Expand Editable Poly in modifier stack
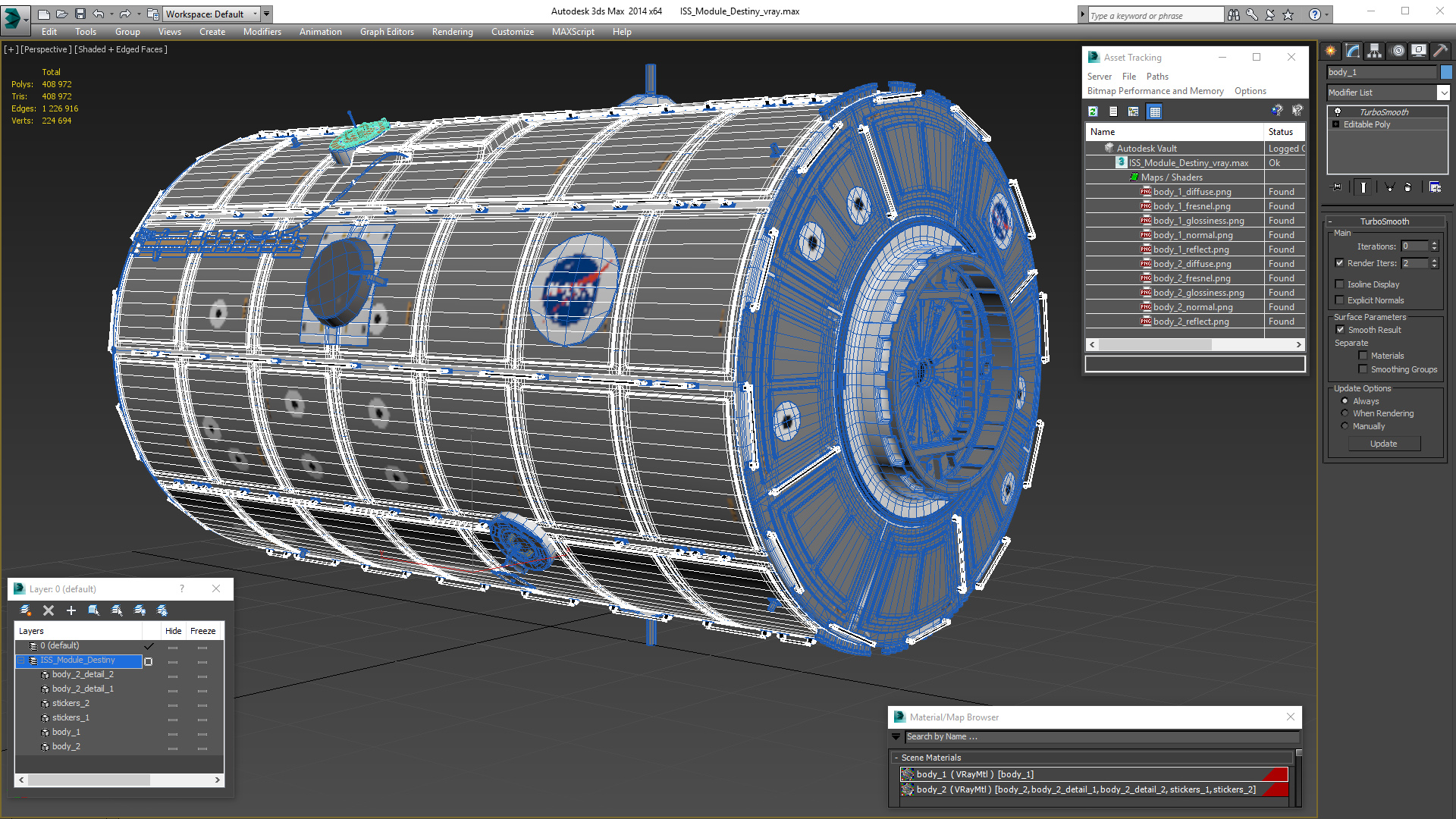 click(1335, 124)
